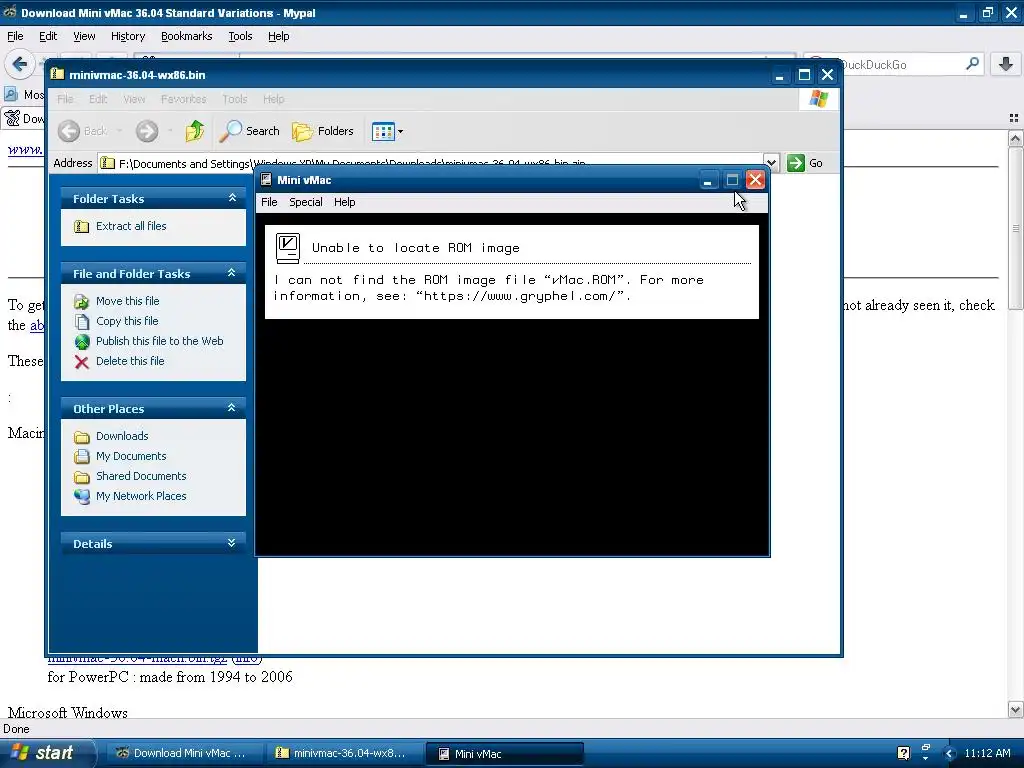Open Tools menu in Mypal browser
This screenshot has height=768, width=1024.
pyautogui.click(x=240, y=37)
